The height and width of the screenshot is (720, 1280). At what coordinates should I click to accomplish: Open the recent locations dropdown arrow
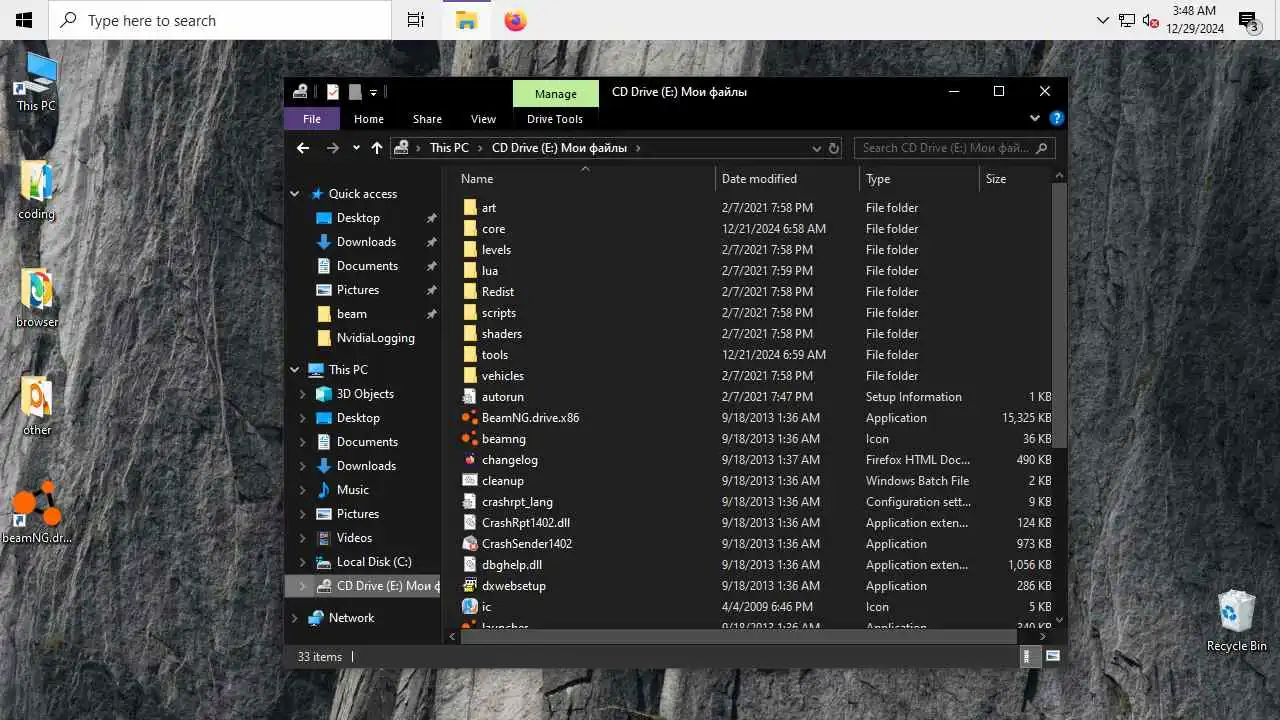click(x=356, y=148)
